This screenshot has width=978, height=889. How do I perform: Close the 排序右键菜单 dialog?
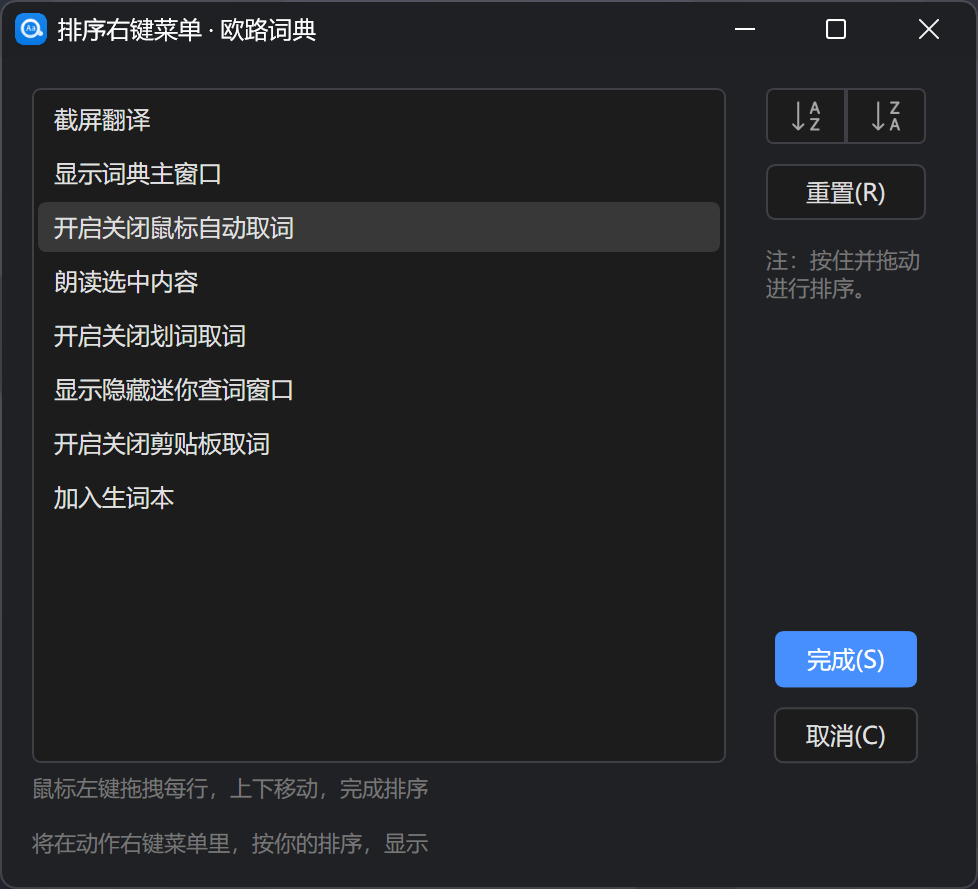coord(929,29)
